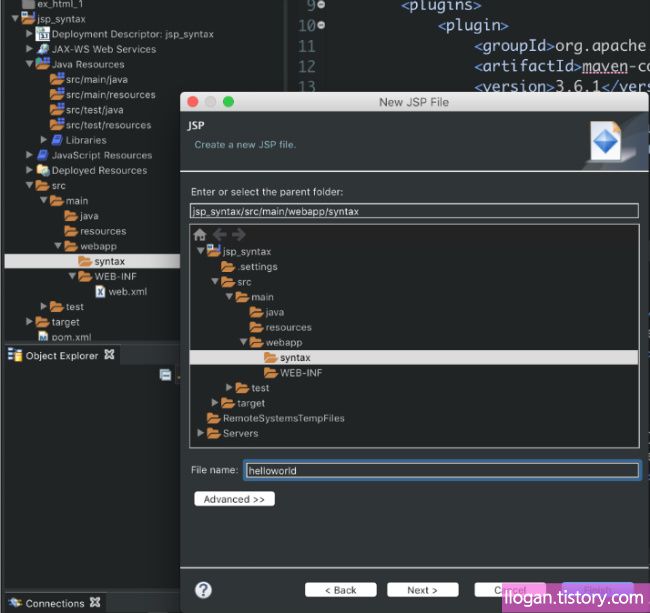Collapse jsp_syntax project in Project Explorer
This screenshot has width=650, height=613.
[15, 18]
